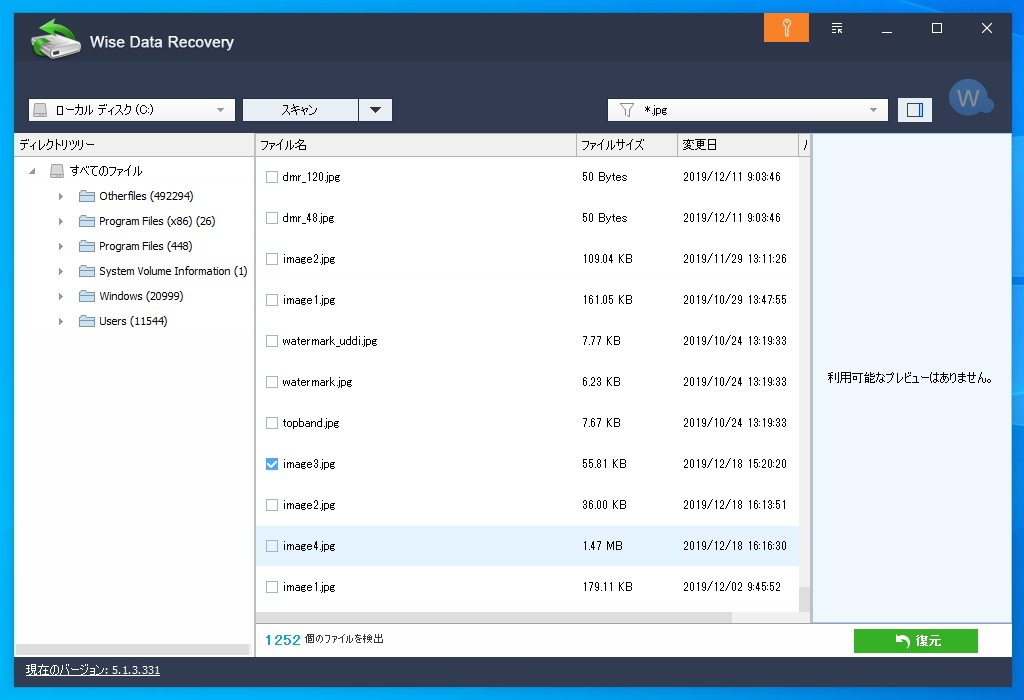Open the main menu icon on title bar
The height and width of the screenshot is (700, 1024).
tap(836, 27)
